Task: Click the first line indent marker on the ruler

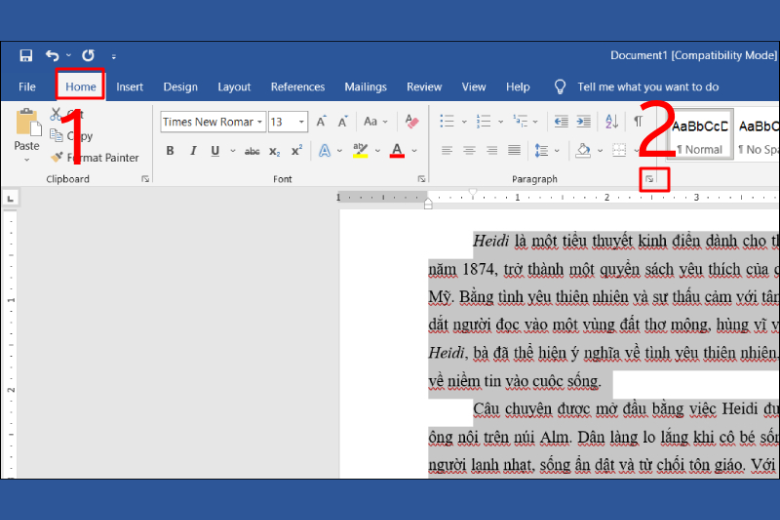Action: (x=473, y=193)
